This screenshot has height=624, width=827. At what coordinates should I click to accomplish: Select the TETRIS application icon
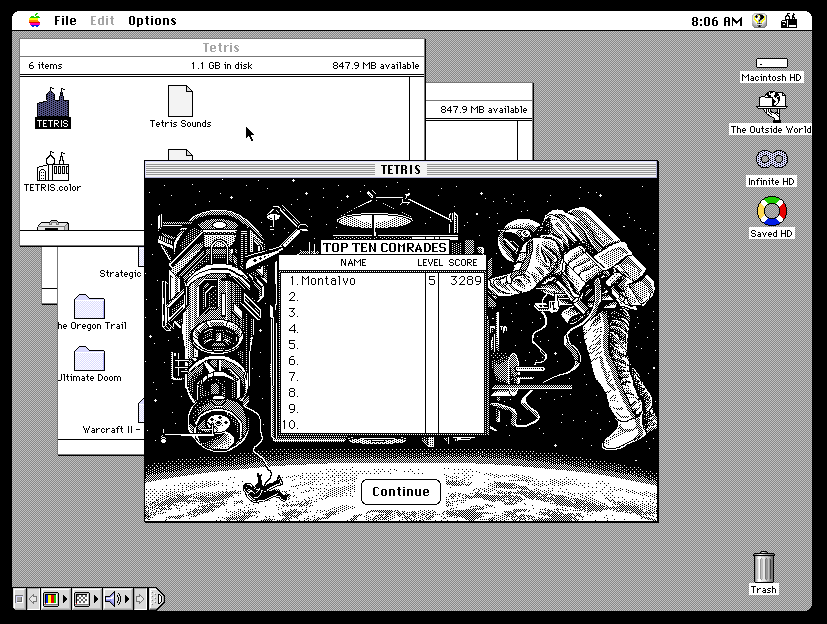coord(52,103)
